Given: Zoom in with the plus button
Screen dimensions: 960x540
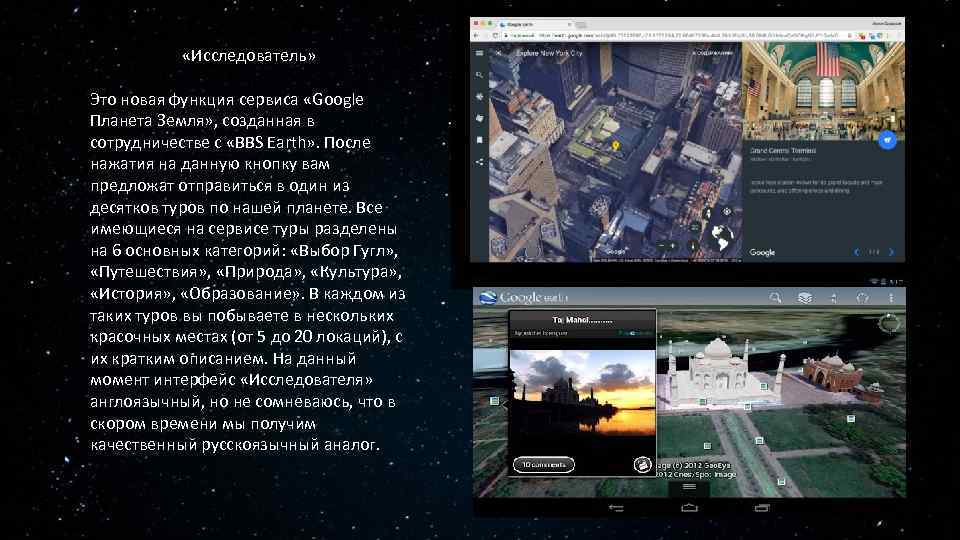Looking at the screenshot, I should pos(672,246).
